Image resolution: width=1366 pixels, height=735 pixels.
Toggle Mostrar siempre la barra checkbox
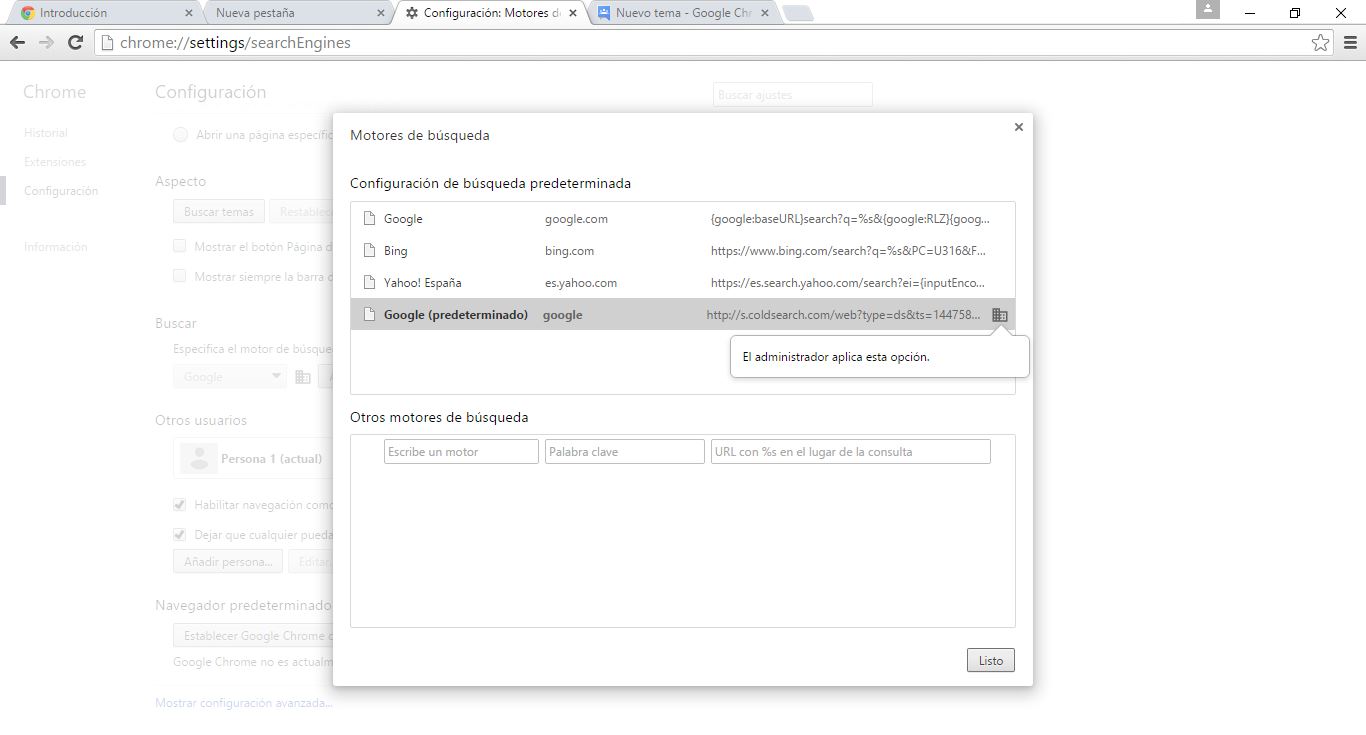(x=180, y=276)
